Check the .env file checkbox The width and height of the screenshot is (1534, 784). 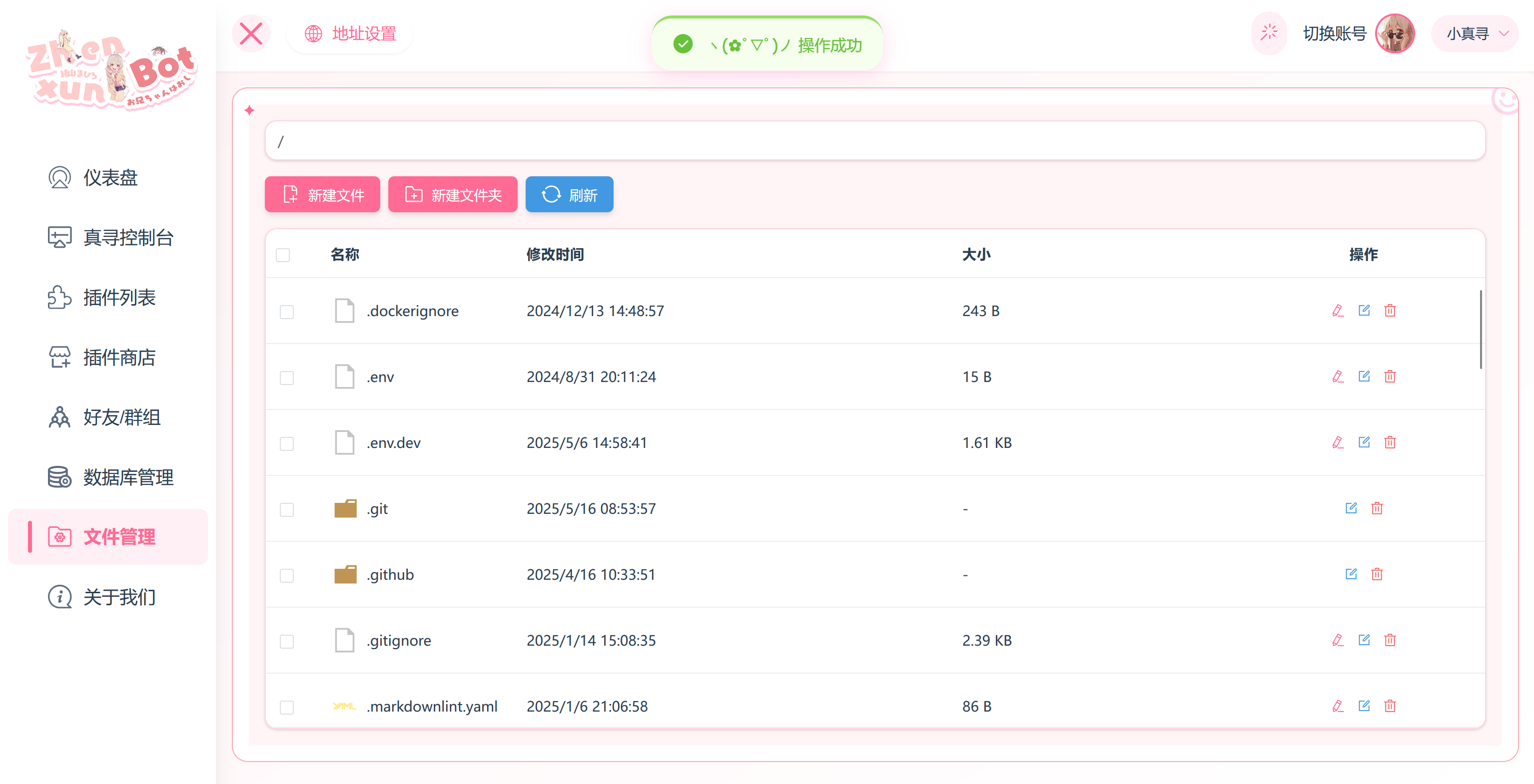287,378
